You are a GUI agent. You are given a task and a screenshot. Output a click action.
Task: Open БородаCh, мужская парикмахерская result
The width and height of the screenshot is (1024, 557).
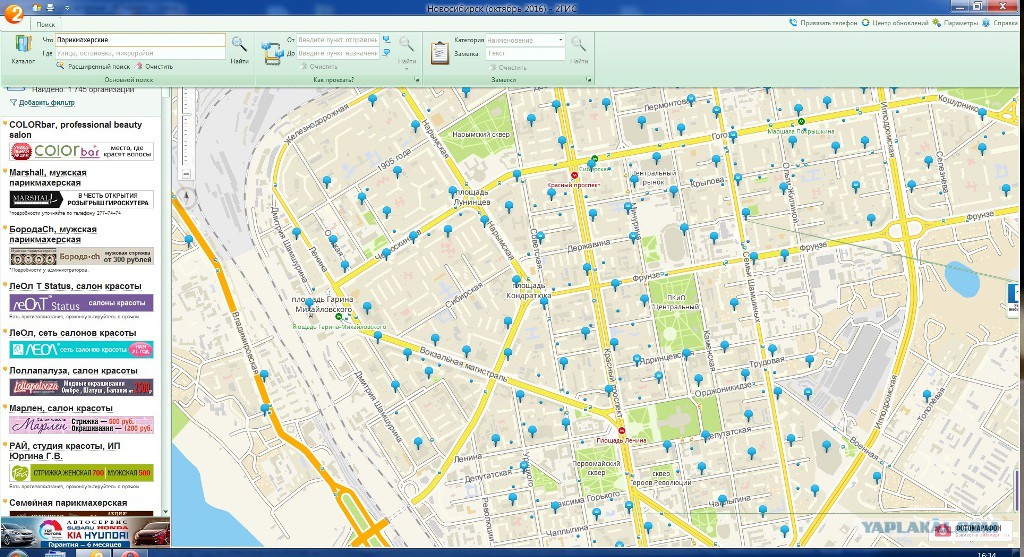coord(53,234)
